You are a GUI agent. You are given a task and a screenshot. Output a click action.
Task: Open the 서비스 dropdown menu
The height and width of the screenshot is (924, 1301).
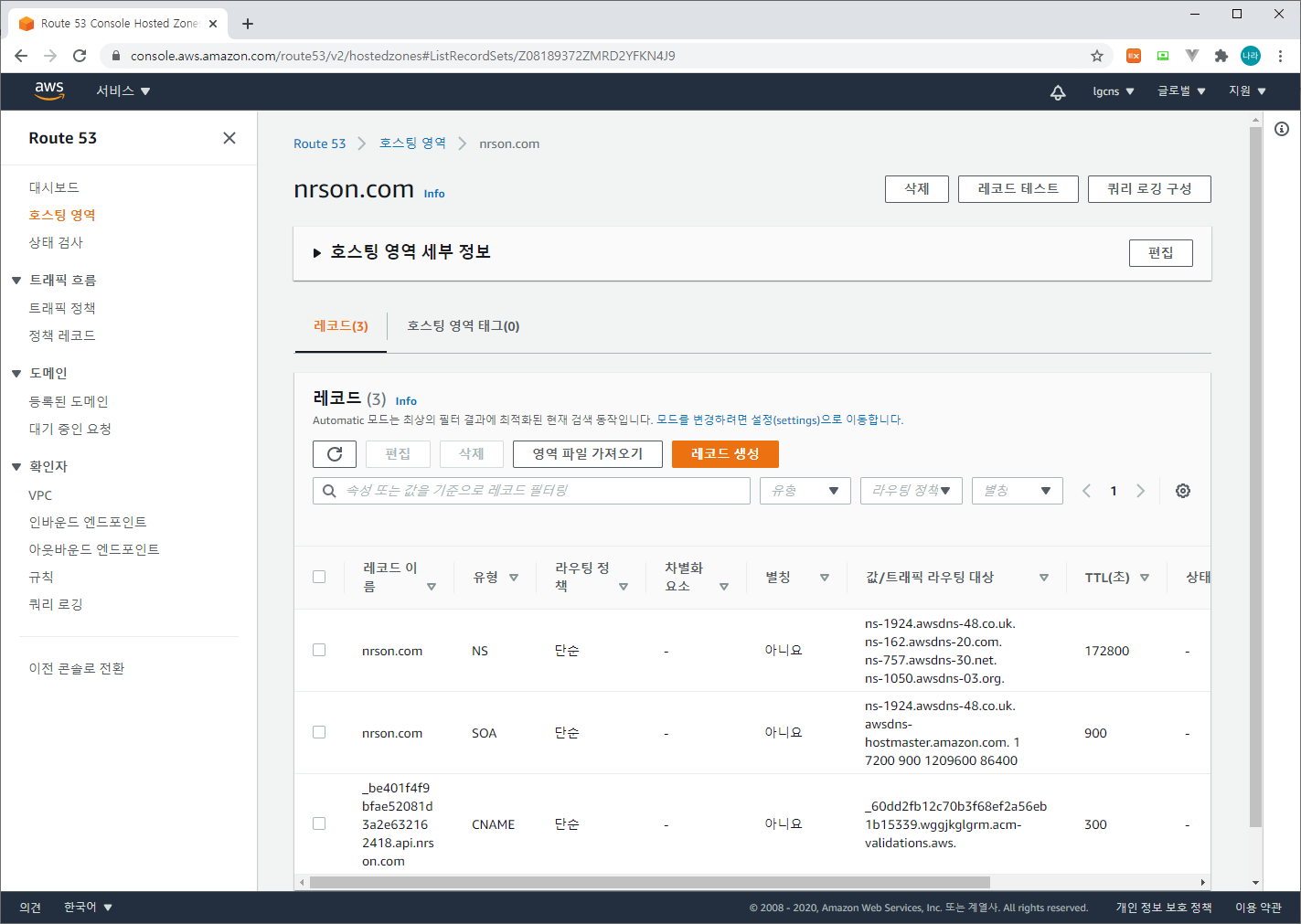coord(123,91)
